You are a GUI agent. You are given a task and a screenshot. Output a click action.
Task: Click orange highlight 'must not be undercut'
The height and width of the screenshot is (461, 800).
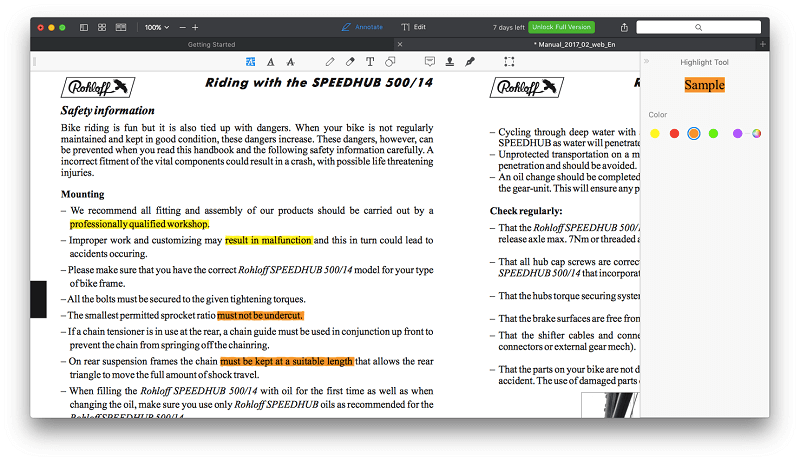pyautogui.click(x=260, y=316)
